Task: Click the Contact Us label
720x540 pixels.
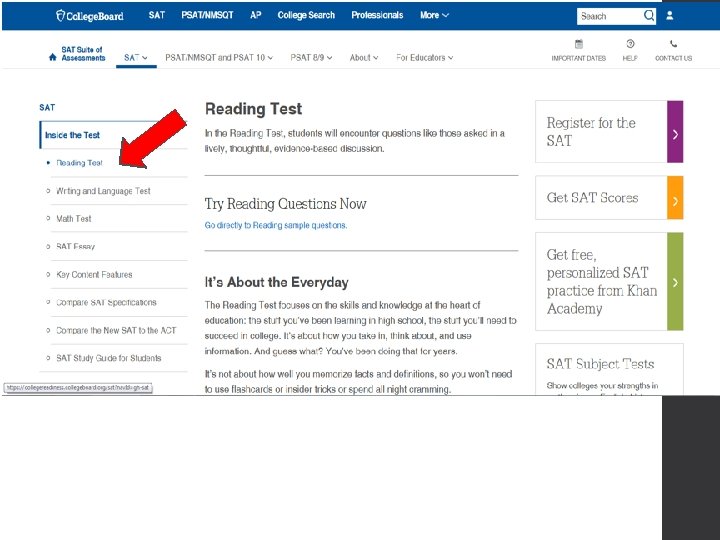Action: click(673, 58)
